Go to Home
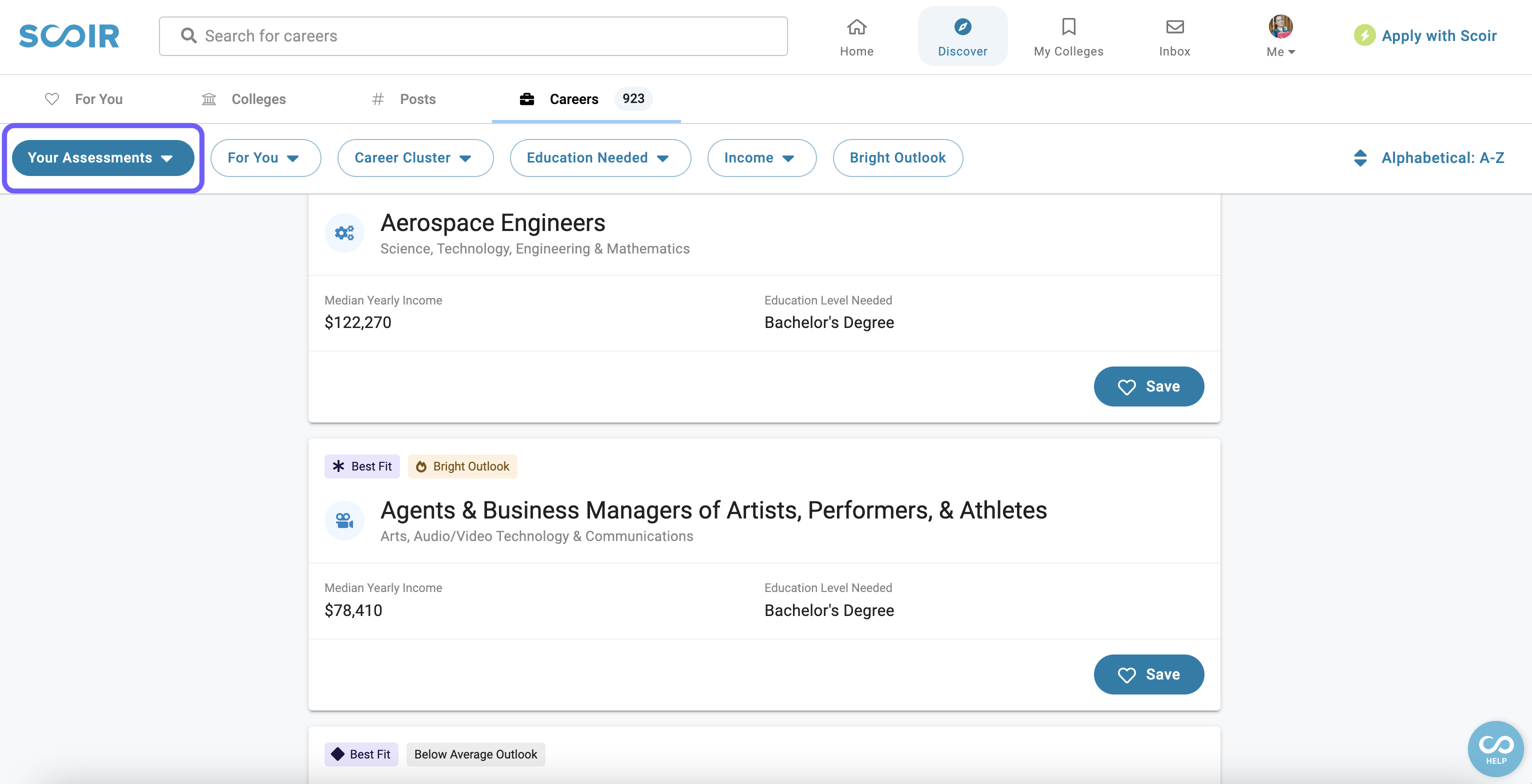 click(856, 37)
